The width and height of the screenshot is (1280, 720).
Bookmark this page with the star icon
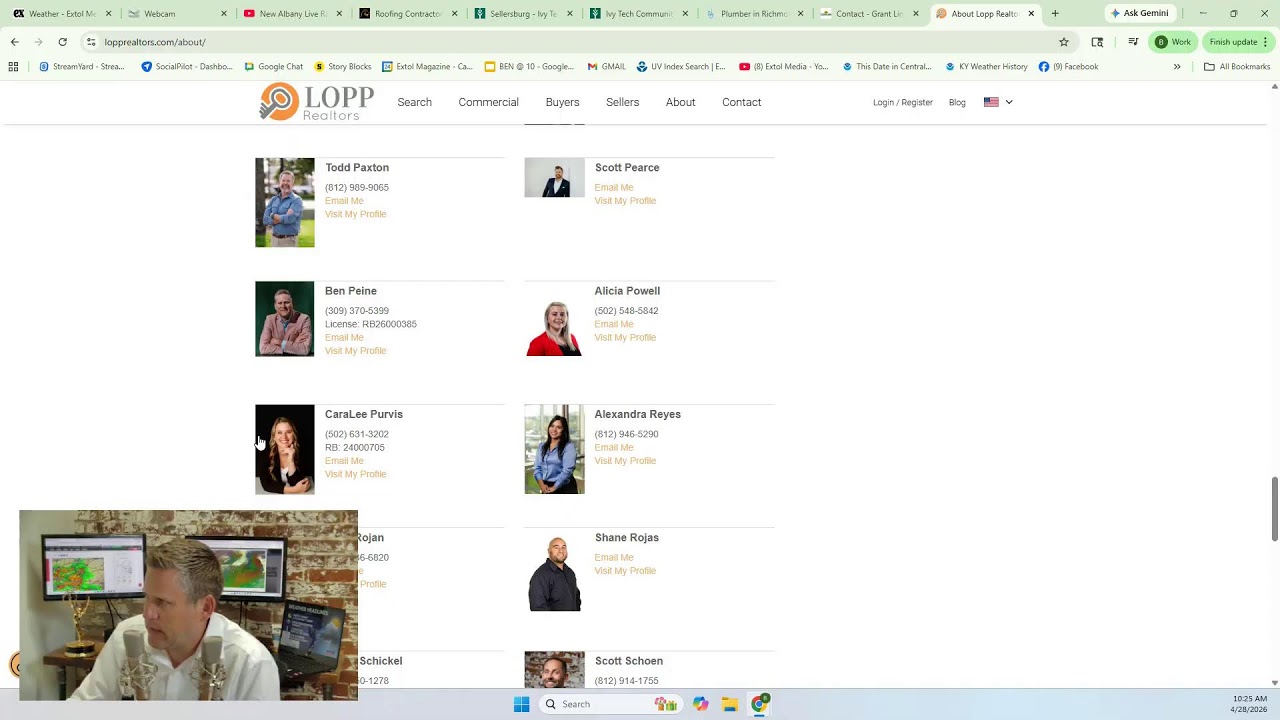pos(1064,42)
